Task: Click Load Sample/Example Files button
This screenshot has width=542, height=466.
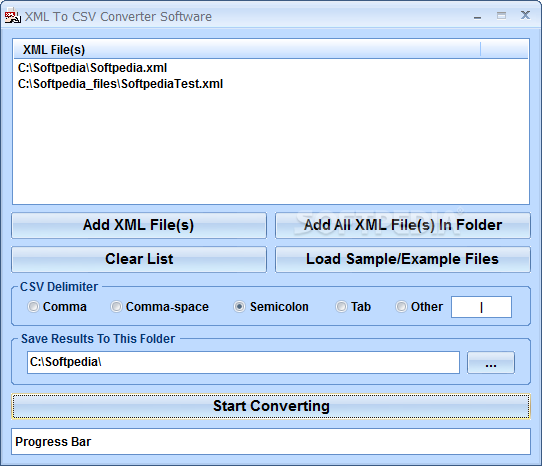Action: [x=403, y=259]
